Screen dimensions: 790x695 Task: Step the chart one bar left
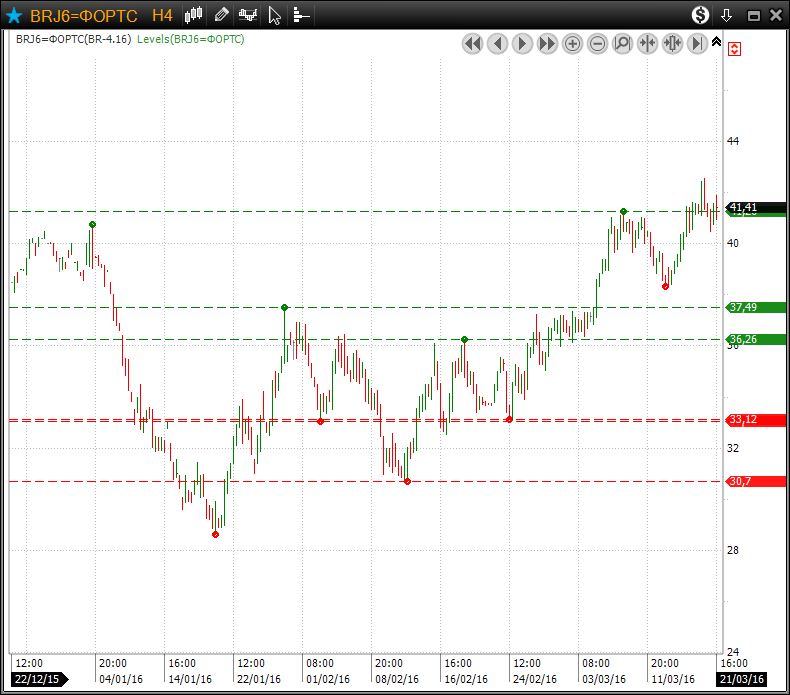pyautogui.click(x=497, y=44)
